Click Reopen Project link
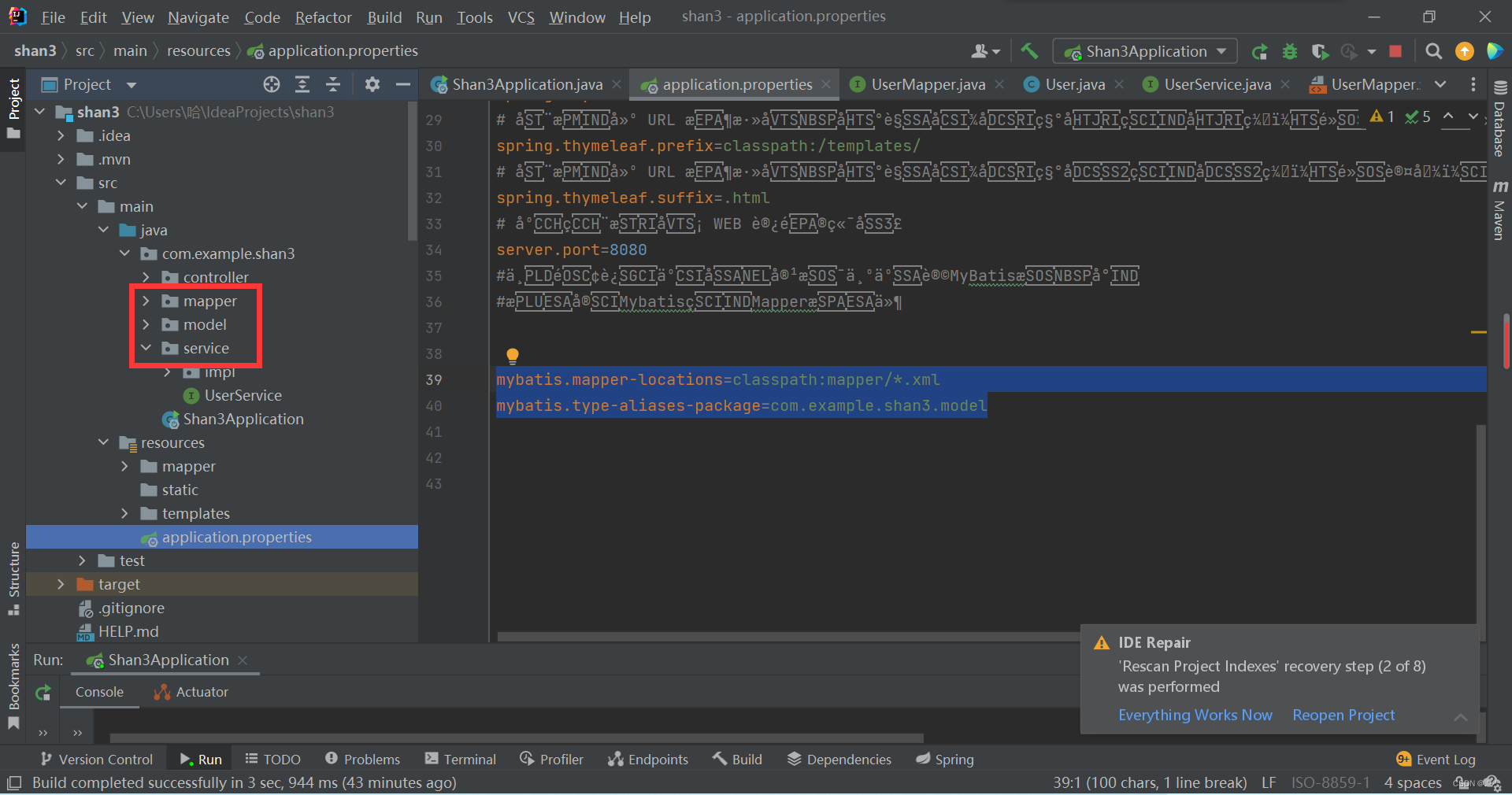The width and height of the screenshot is (1512, 795). click(1343, 715)
